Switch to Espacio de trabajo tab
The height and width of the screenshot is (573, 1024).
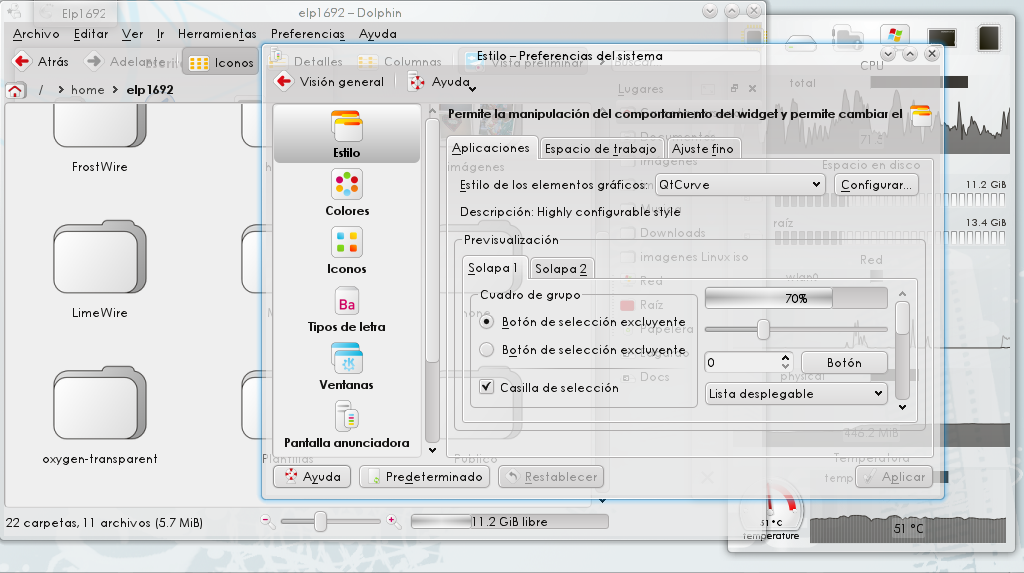601,149
